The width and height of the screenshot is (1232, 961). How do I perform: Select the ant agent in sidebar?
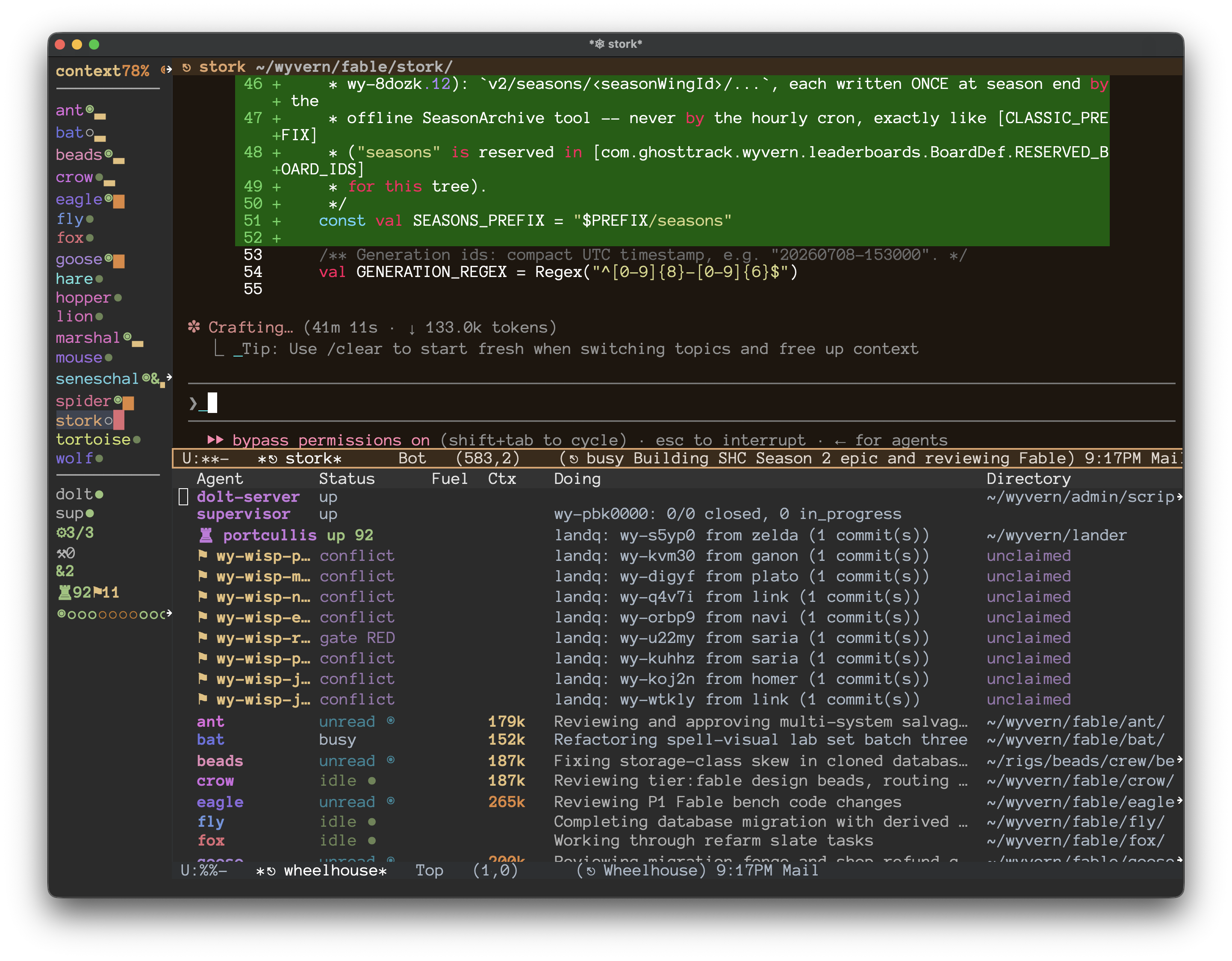(x=69, y=110)
